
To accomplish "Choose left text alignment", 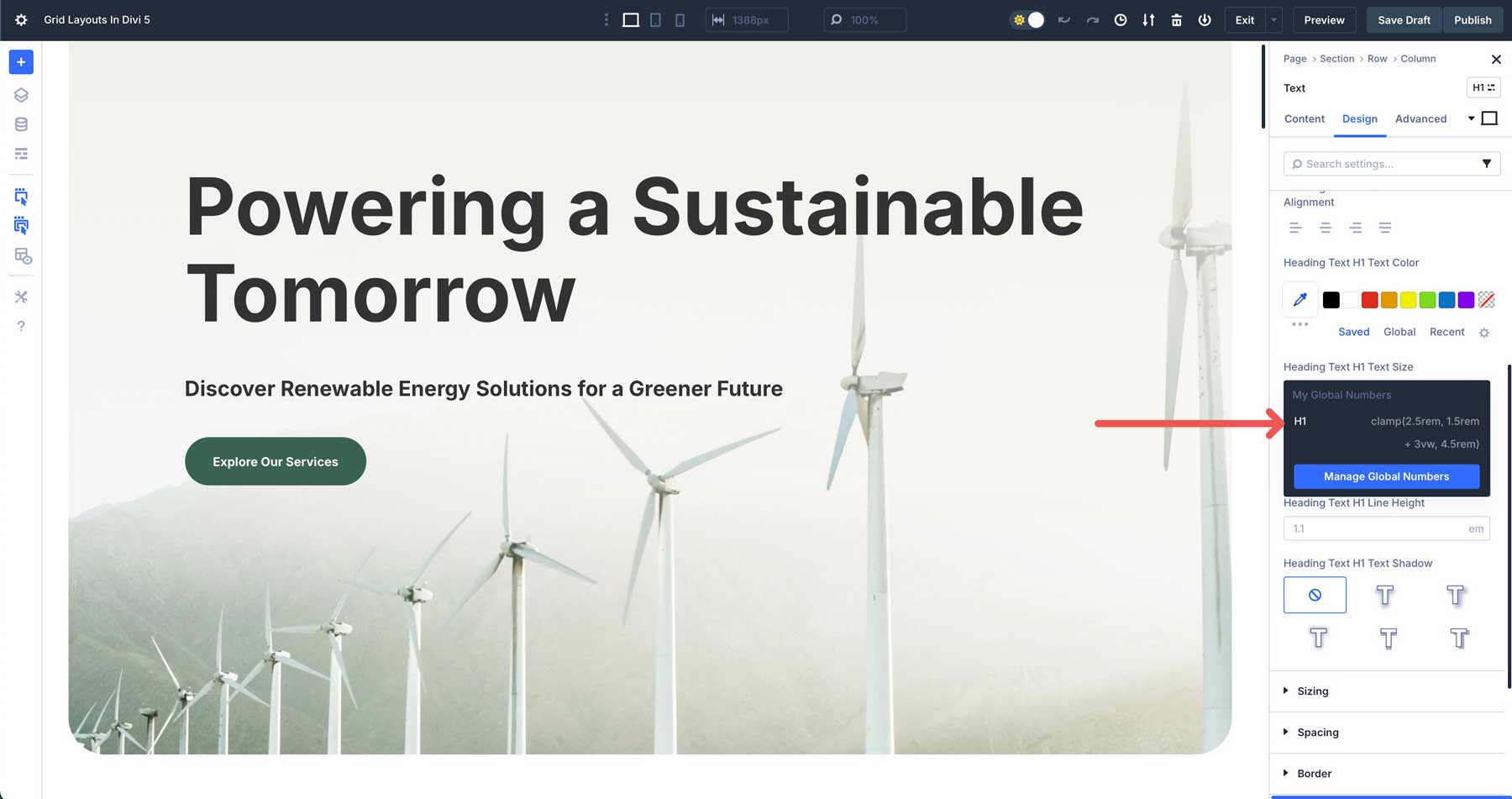I will [1295, 228].
